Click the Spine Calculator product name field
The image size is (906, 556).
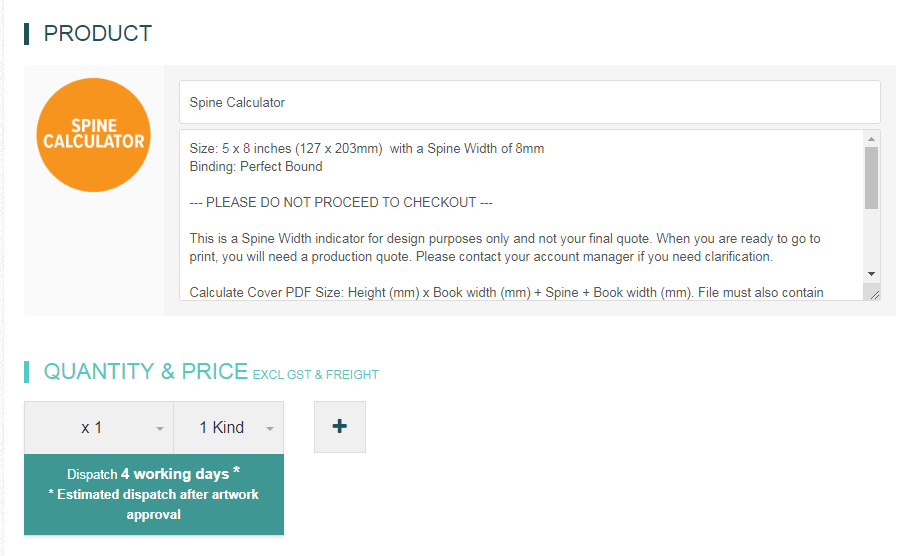pos(529,102)
